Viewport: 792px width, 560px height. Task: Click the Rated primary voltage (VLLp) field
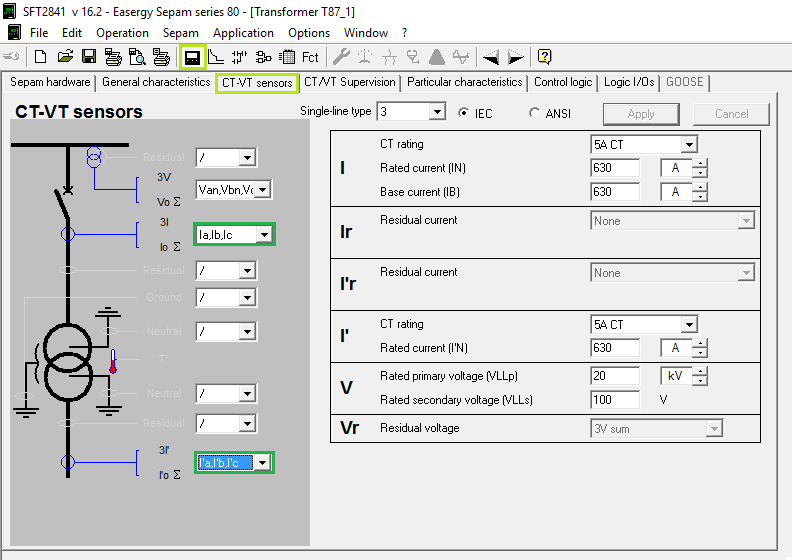tap(615, 376)
